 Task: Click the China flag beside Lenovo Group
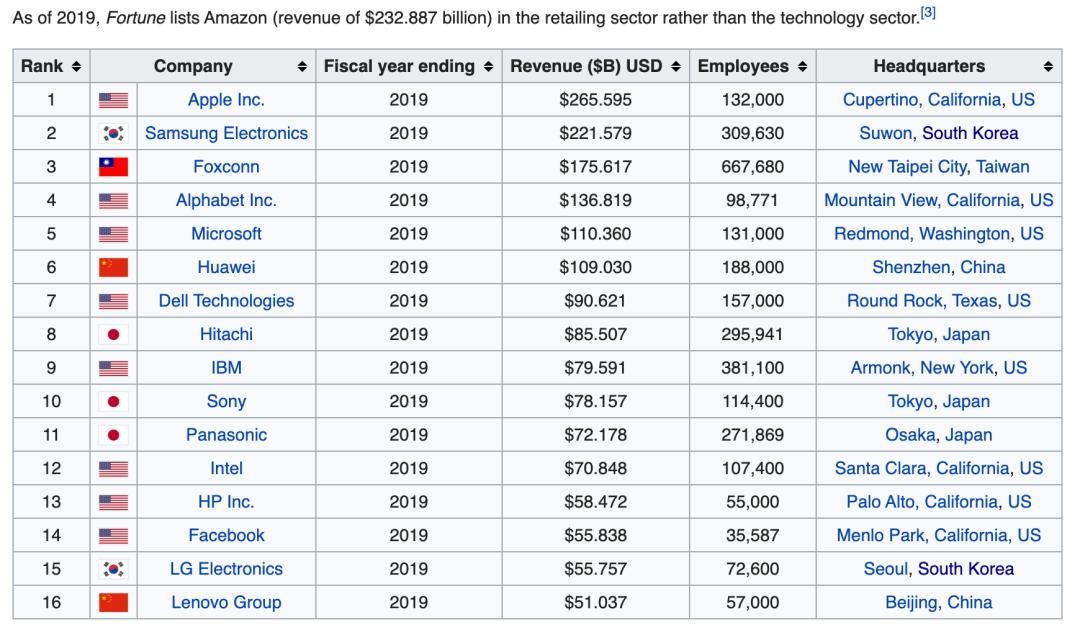113,602
